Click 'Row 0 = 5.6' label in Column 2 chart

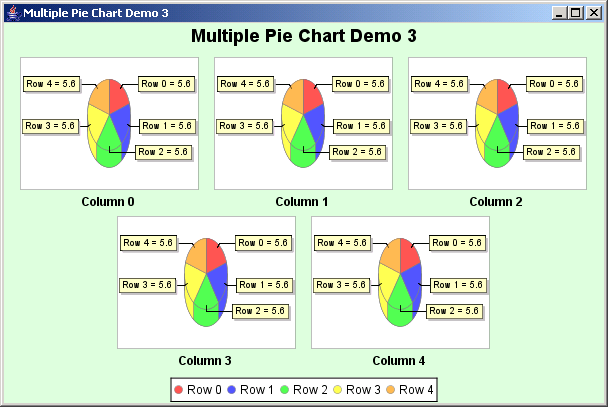tap(554, 84)
